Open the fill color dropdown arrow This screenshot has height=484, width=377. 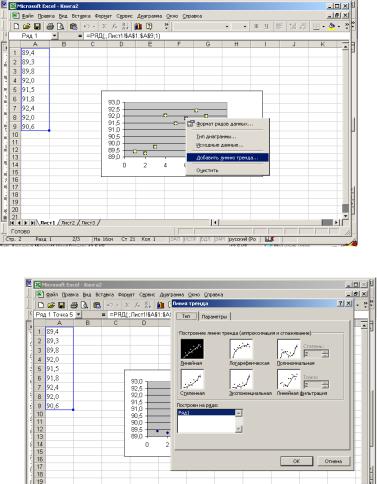(339, 26)
